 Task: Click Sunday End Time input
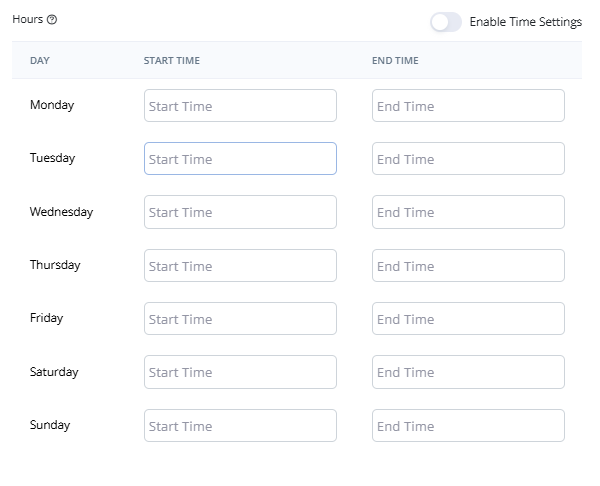[468, 426]
